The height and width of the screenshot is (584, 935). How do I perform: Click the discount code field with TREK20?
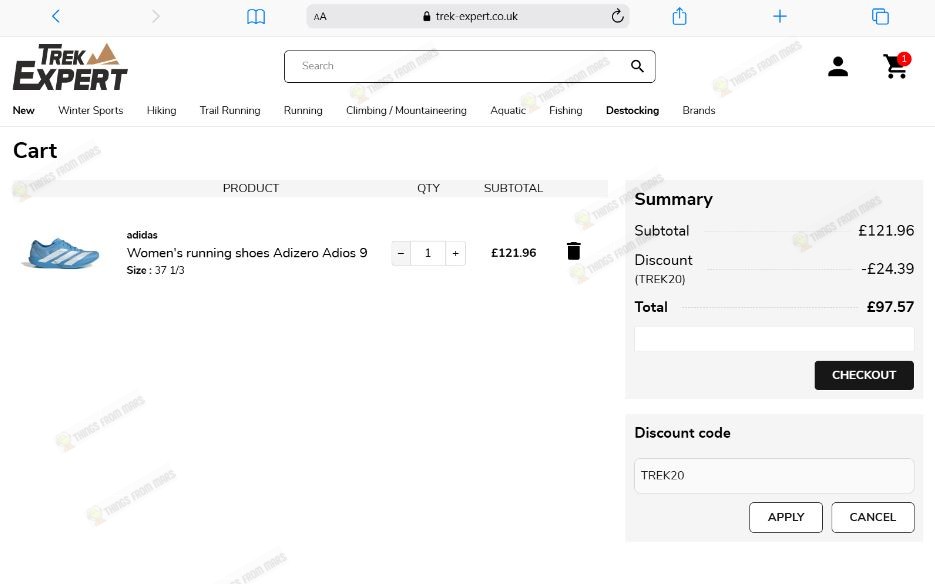coord(774,475)
